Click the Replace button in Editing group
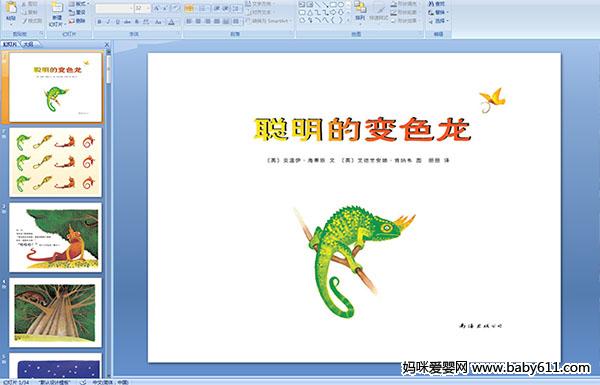Image resolution: width=600 pixels, height=385 pixels. 438,12
